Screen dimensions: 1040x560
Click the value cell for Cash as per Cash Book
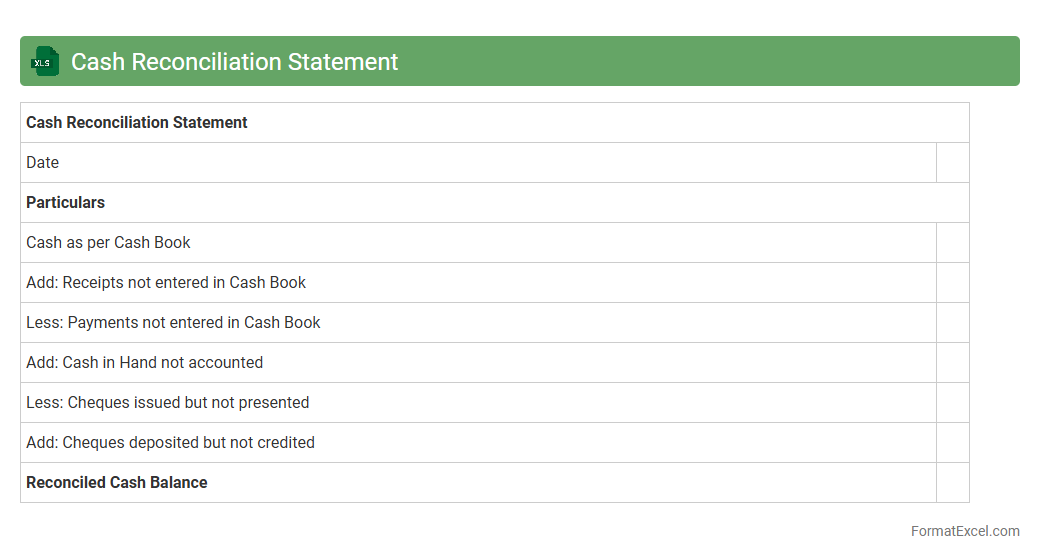click(952, 243)
